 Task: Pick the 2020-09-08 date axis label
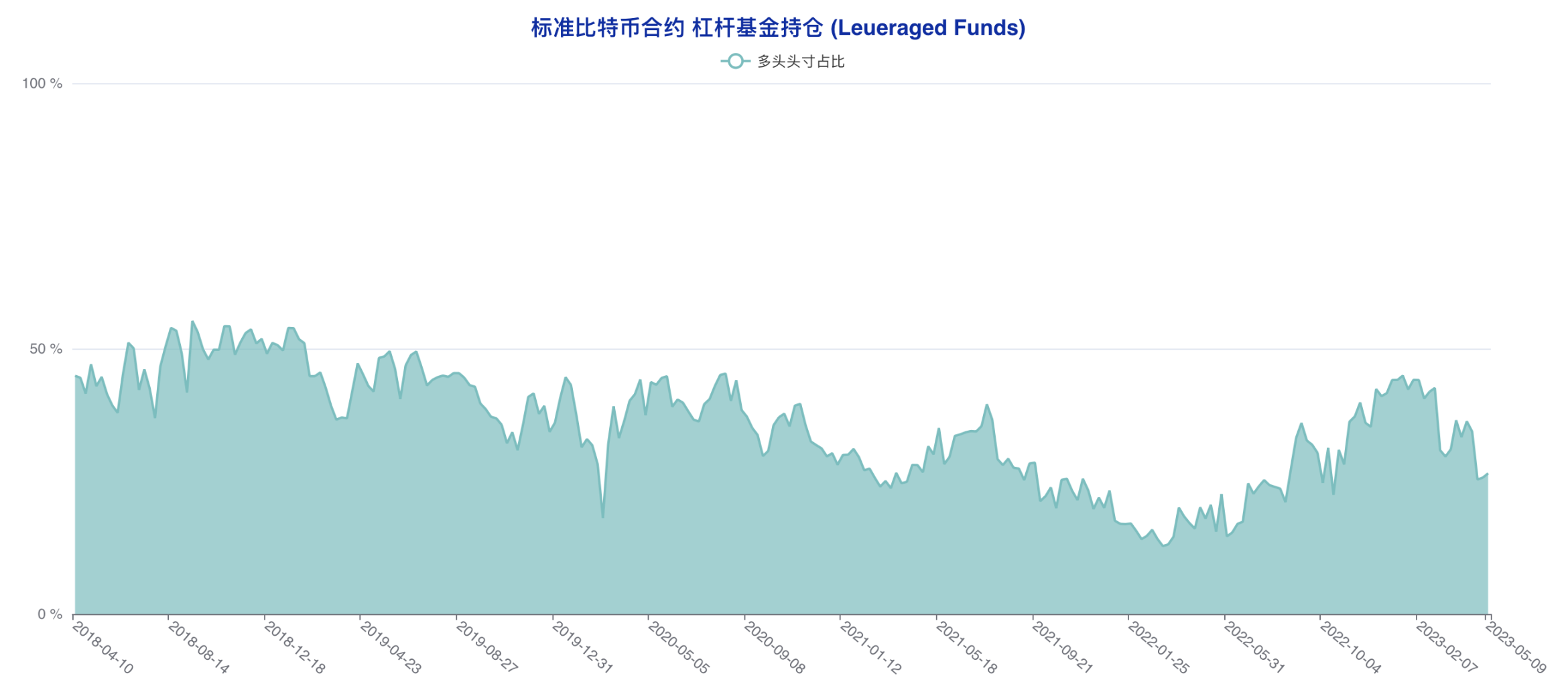click(x=774, y=648)
